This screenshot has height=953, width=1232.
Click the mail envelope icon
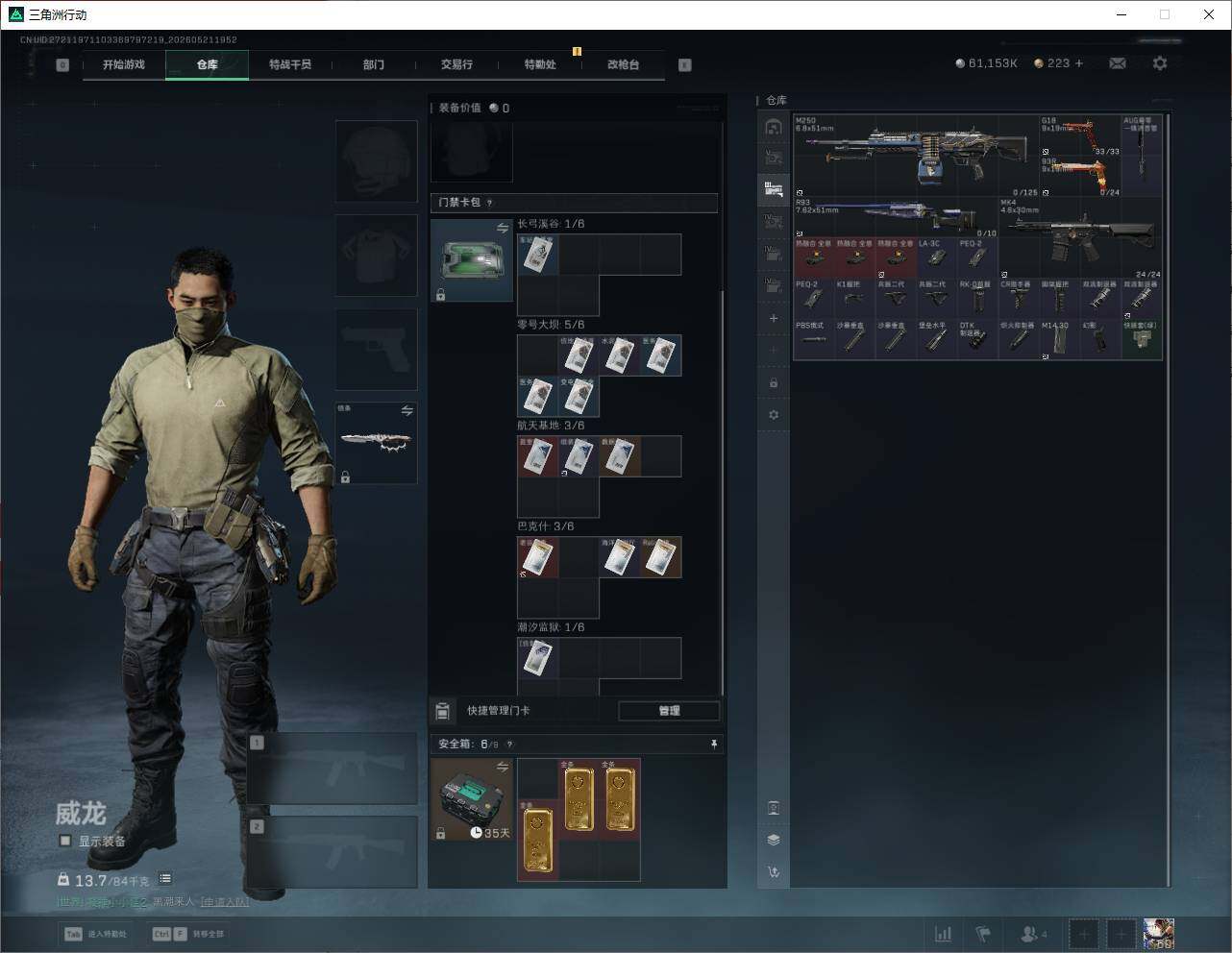(1118, 63)
